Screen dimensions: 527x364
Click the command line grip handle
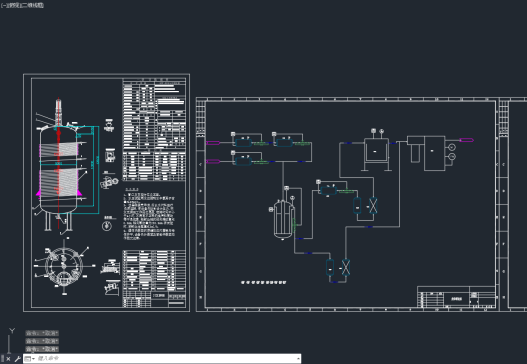[2, 359]
